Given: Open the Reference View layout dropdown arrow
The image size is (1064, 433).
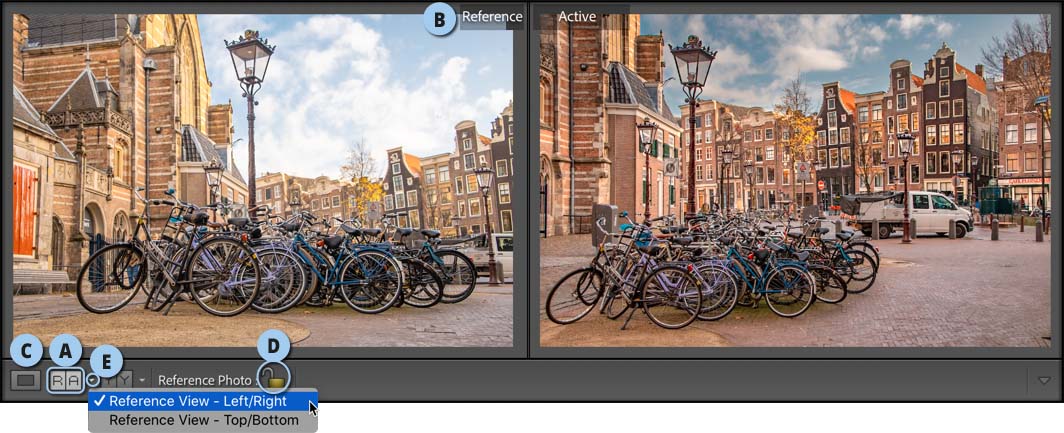Looking at the screenshot, I should (92, 380).
